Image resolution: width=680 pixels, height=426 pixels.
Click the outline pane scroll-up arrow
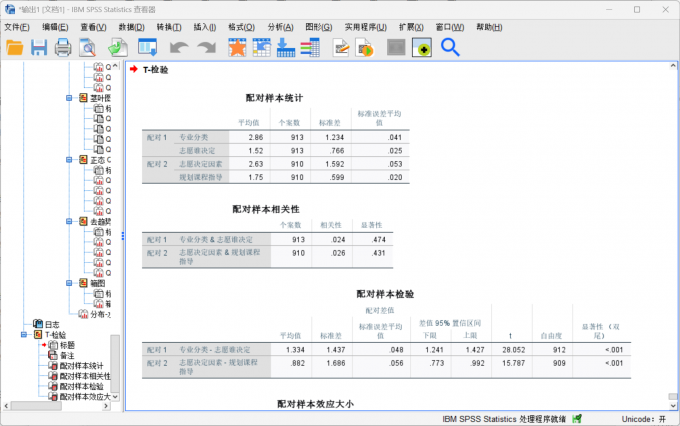[115, 66]
